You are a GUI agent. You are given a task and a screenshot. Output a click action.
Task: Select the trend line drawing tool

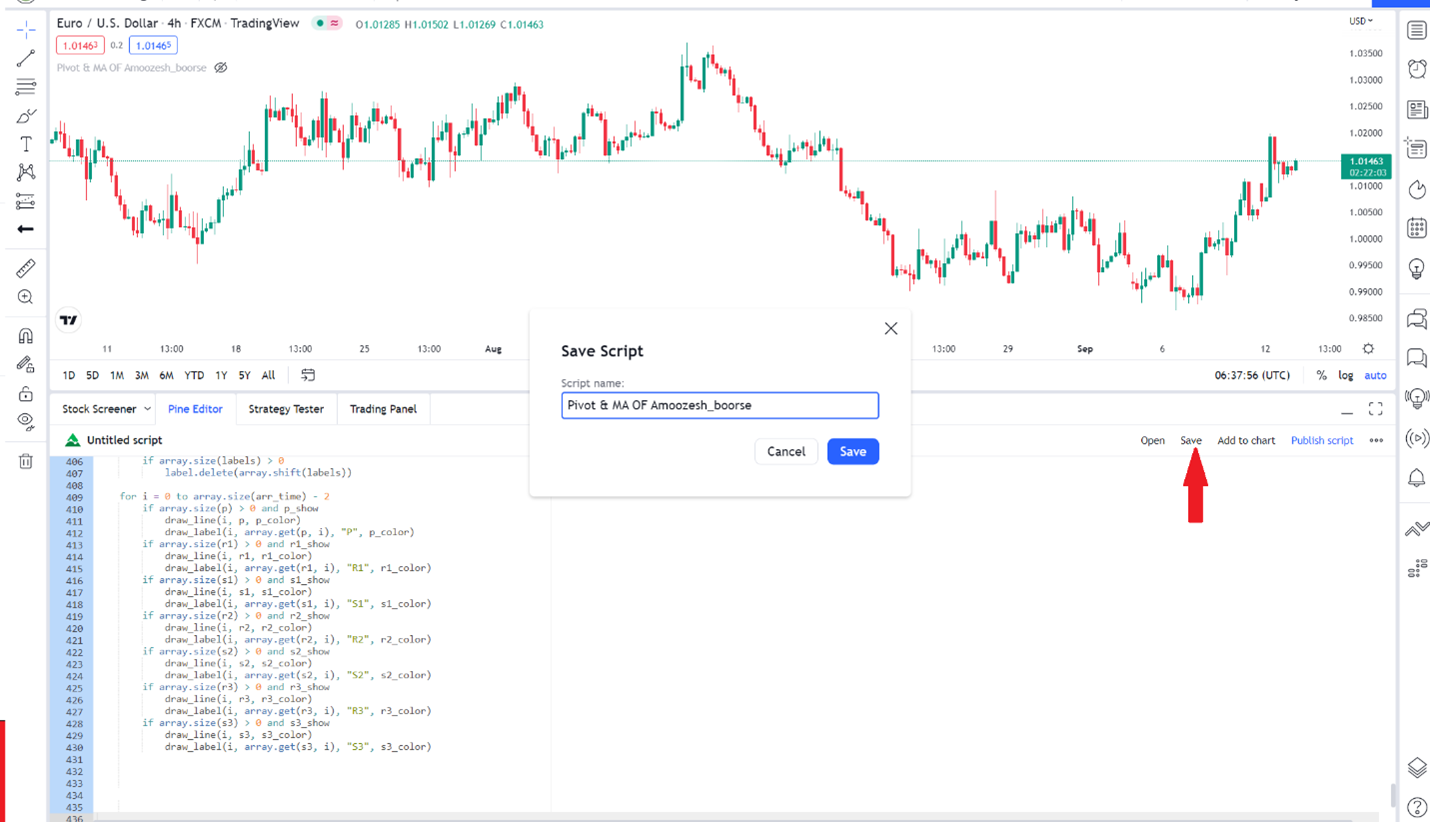[26, 58]
